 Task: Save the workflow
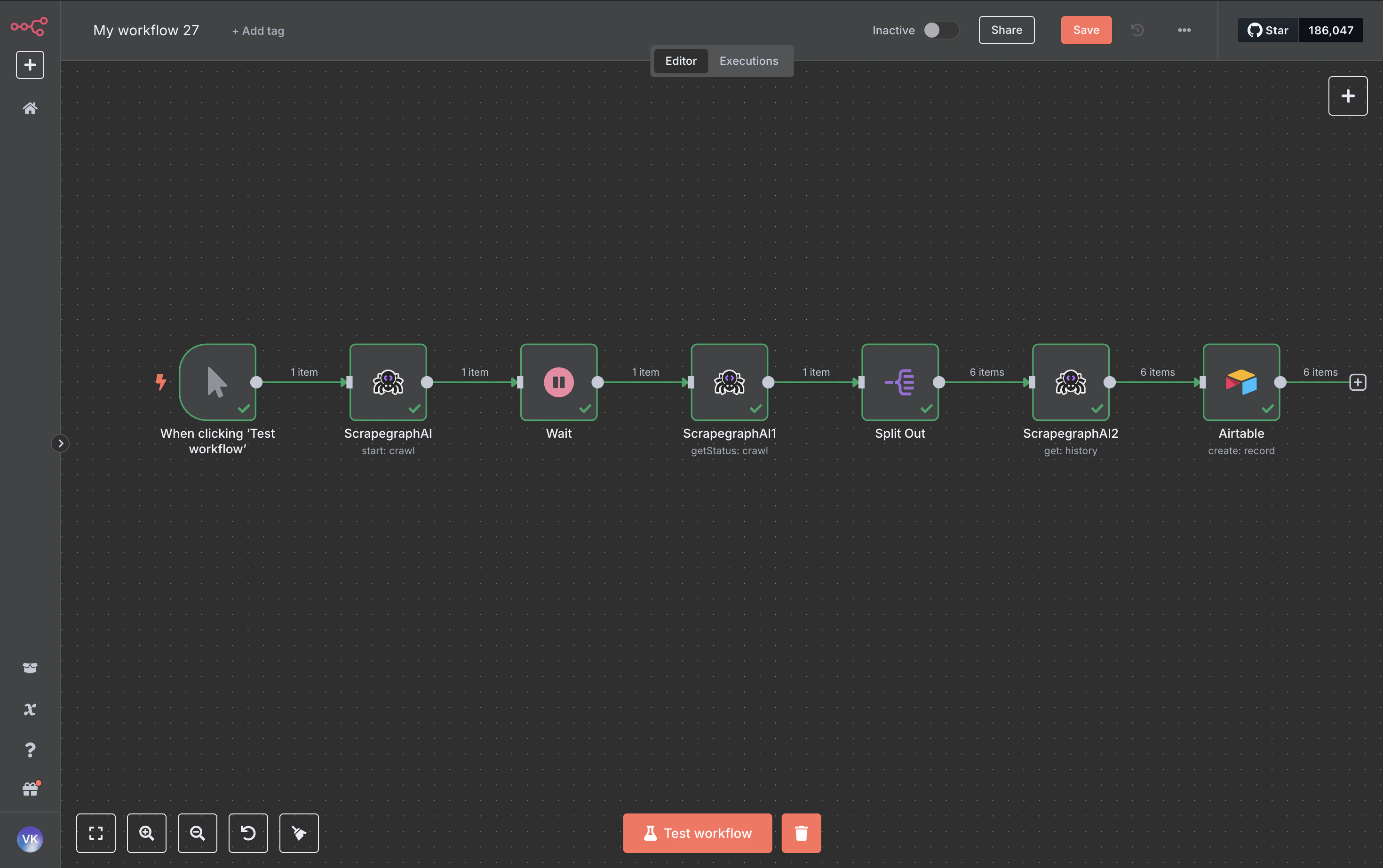click(x=1086, y=30)
